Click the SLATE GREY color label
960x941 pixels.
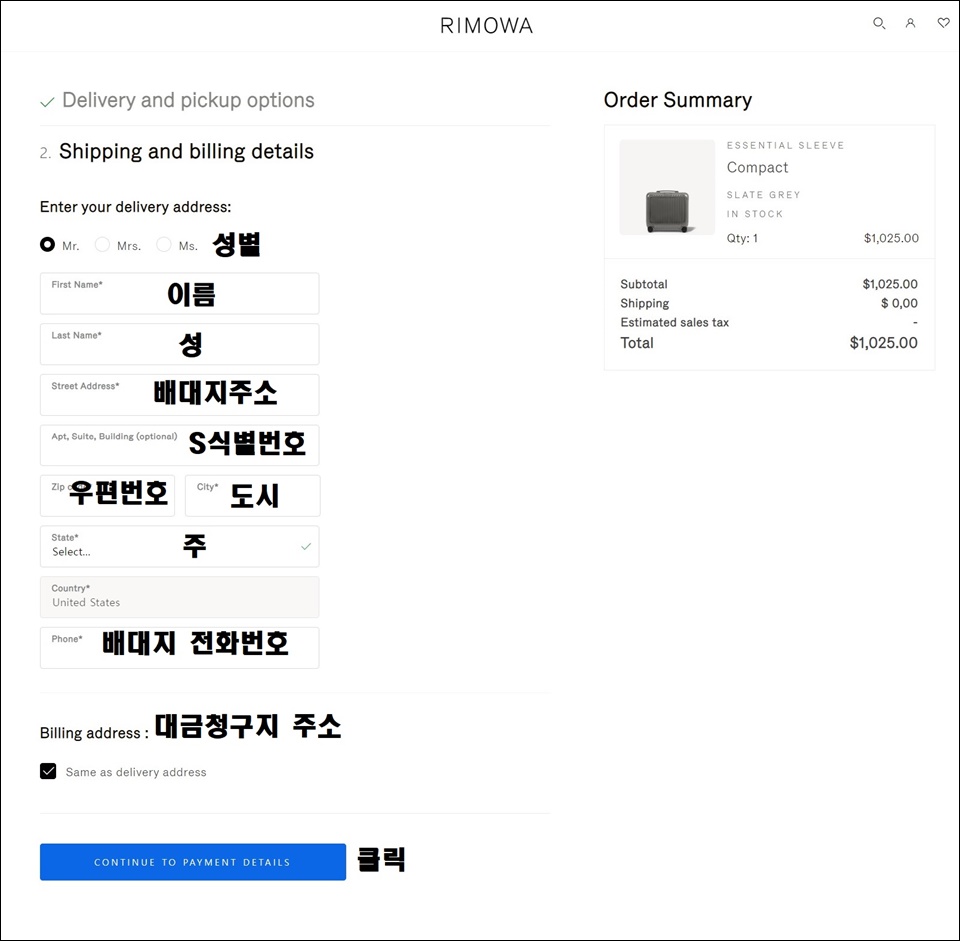(763, 195)
